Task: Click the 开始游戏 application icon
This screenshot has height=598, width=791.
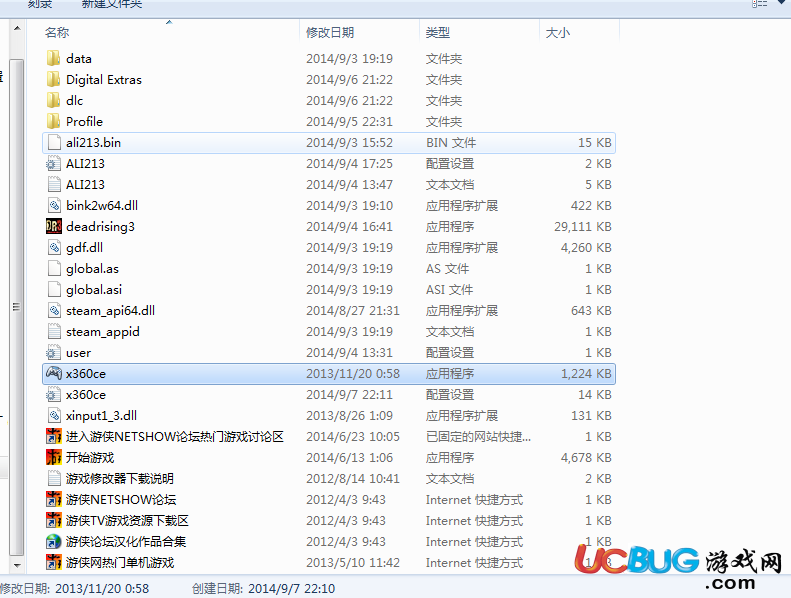Action: [x=53, y=458]
